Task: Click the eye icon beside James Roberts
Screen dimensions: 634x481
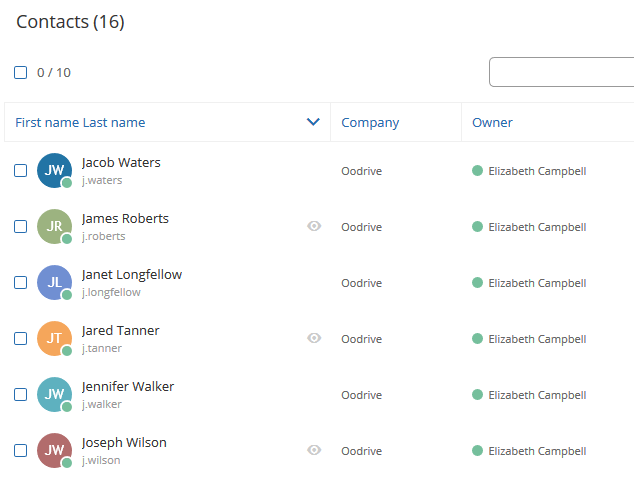Action: (x=314, y=226)
